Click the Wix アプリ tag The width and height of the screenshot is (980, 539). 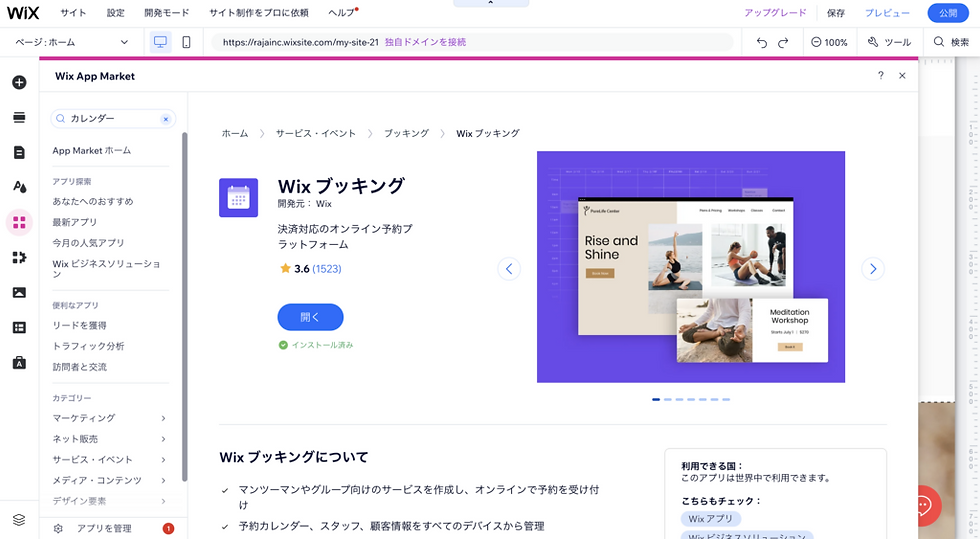711,519
